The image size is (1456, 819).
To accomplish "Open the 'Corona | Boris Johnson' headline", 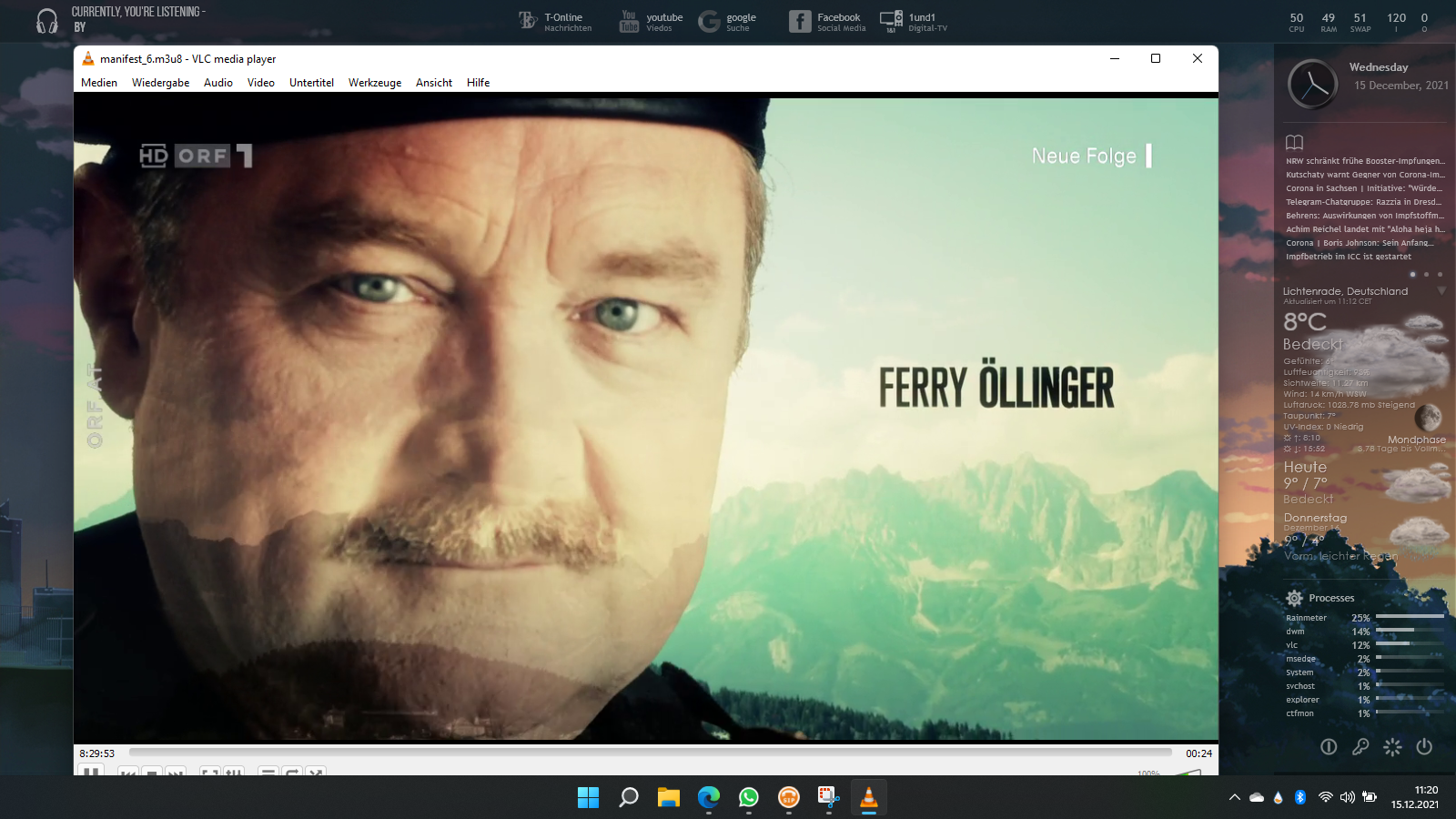I will point(1360,243).
